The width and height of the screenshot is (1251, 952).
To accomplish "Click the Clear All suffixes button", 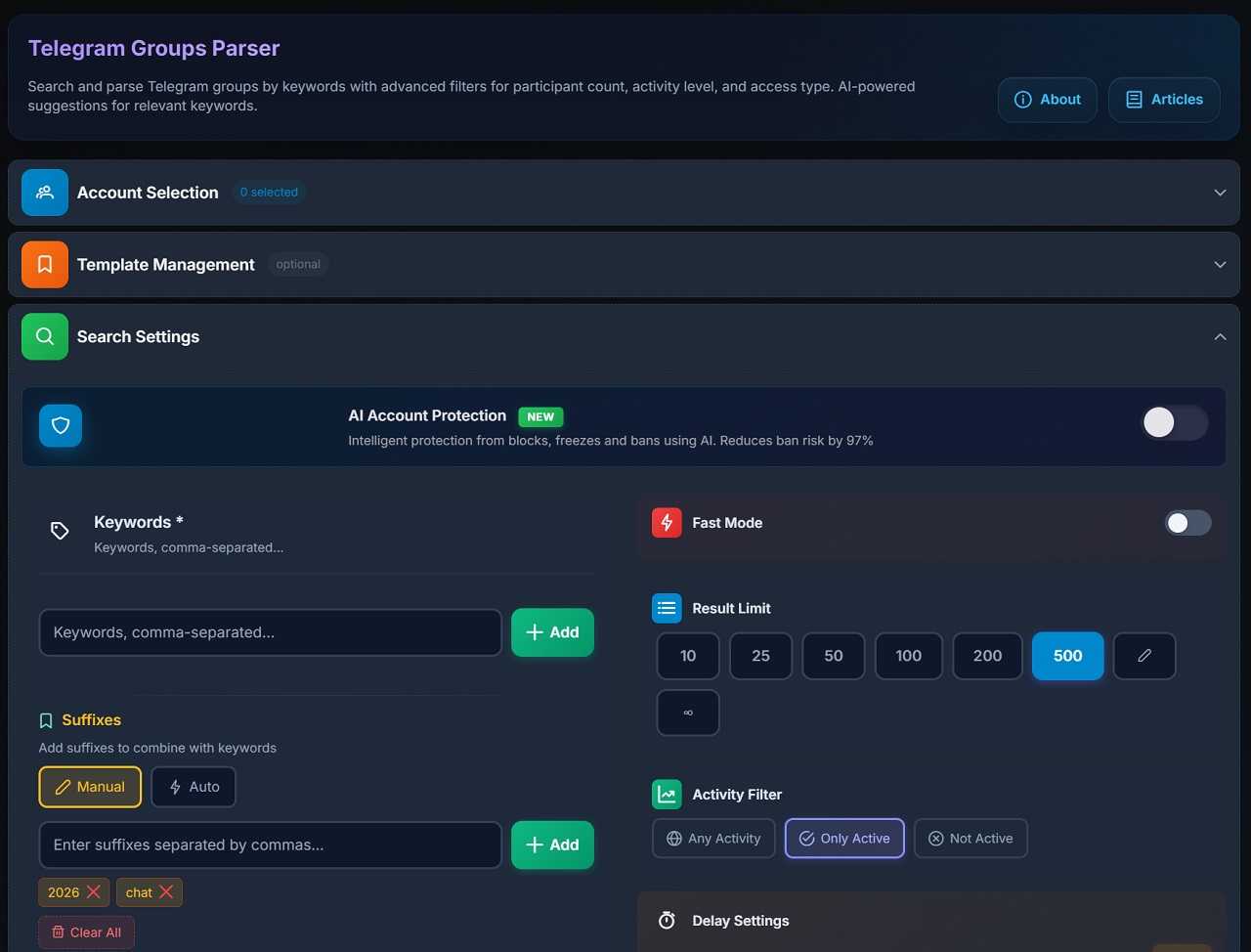I will pyautogui.click(x=87, y=932).
